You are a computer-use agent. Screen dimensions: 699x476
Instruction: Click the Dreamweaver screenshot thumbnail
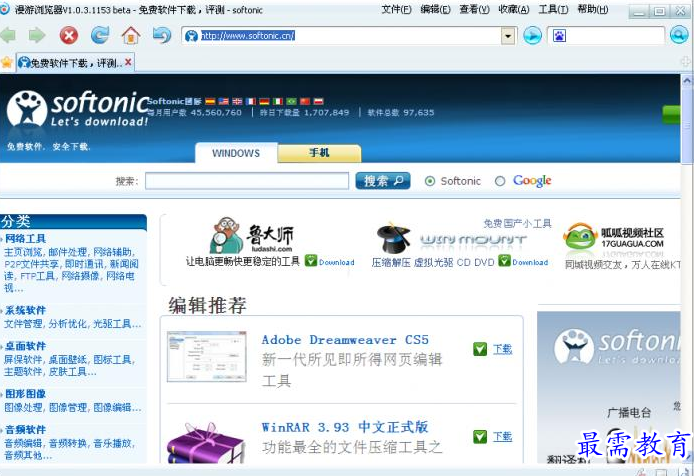click(206, 357)
